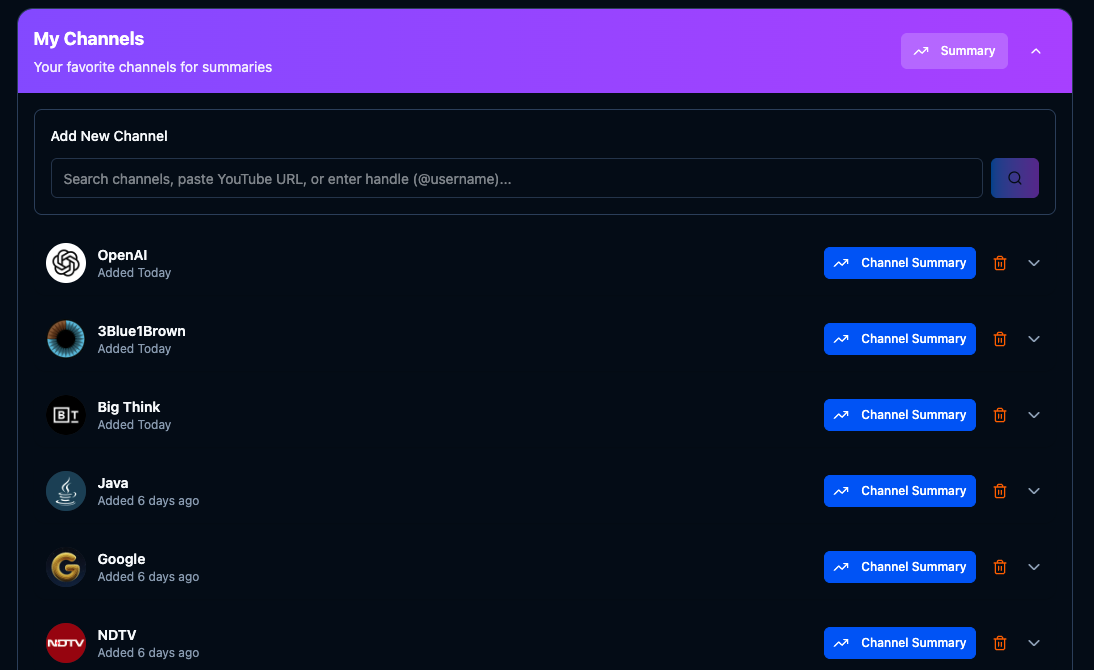
Task: Click the Google channel name
Action: point(121,560)
